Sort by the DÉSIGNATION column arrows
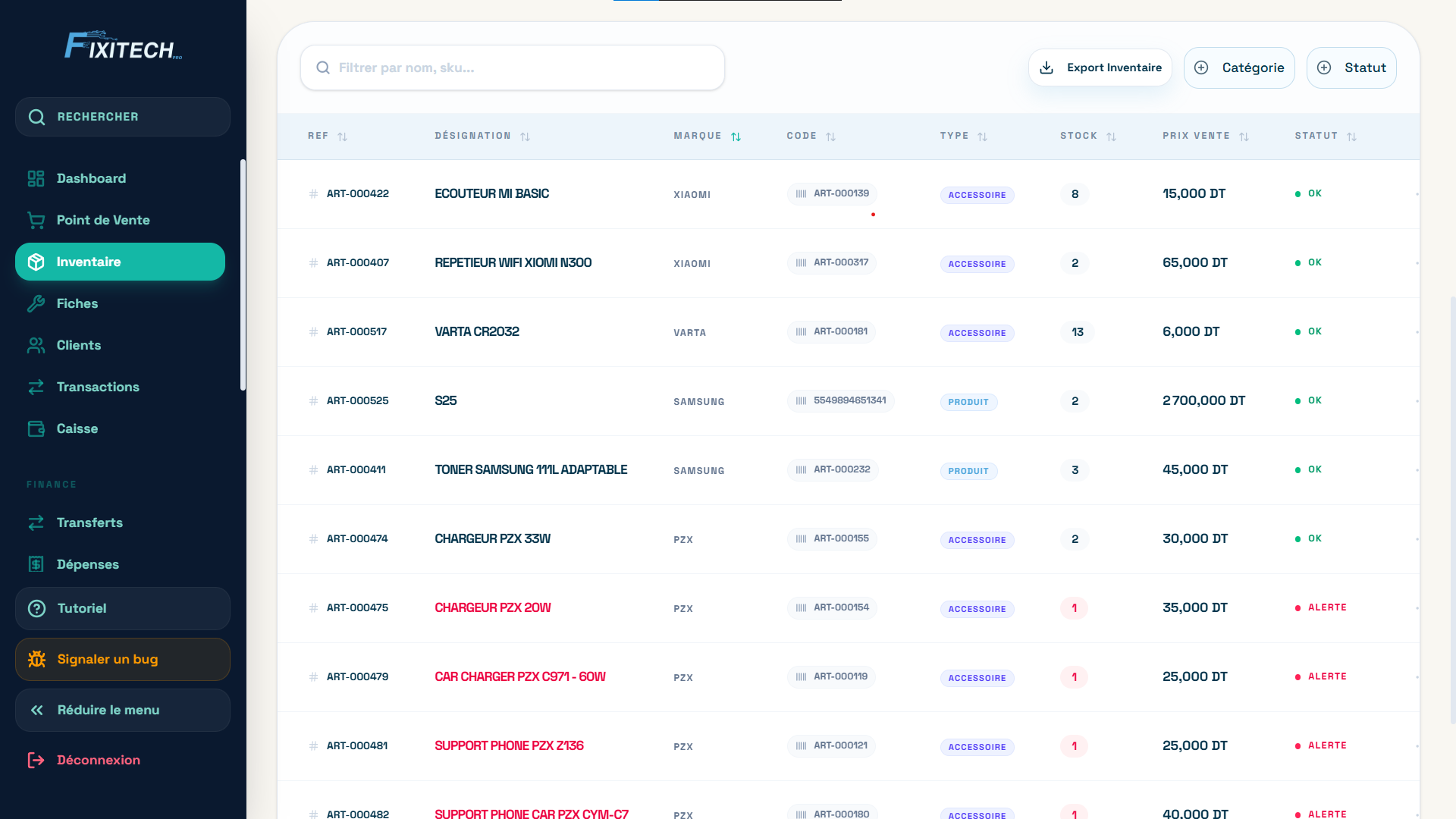The width and height of the screenshot is (1456, 819). pos(526,136)
